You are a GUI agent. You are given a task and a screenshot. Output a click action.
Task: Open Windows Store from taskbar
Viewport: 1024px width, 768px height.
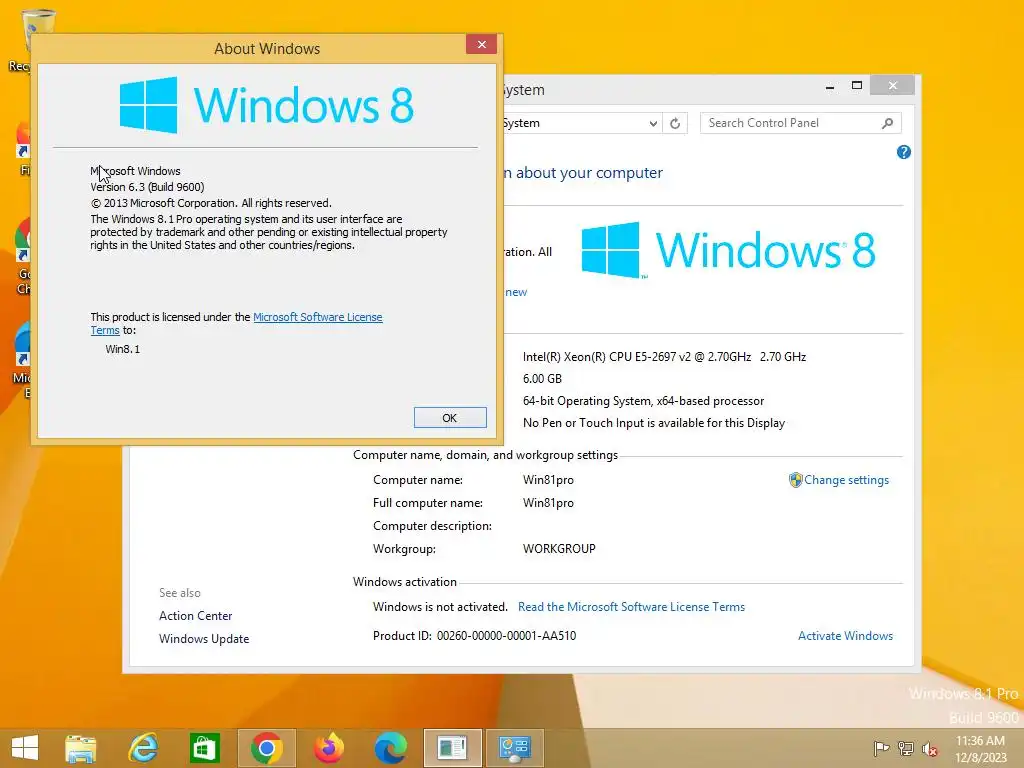(x=204, y=748)
